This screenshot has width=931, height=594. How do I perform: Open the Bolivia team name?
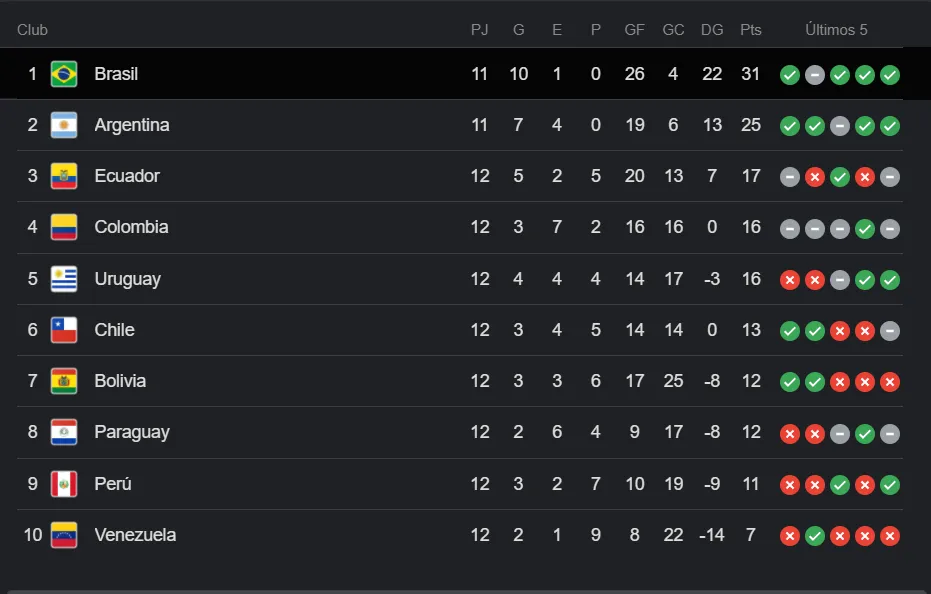[120, 381]
